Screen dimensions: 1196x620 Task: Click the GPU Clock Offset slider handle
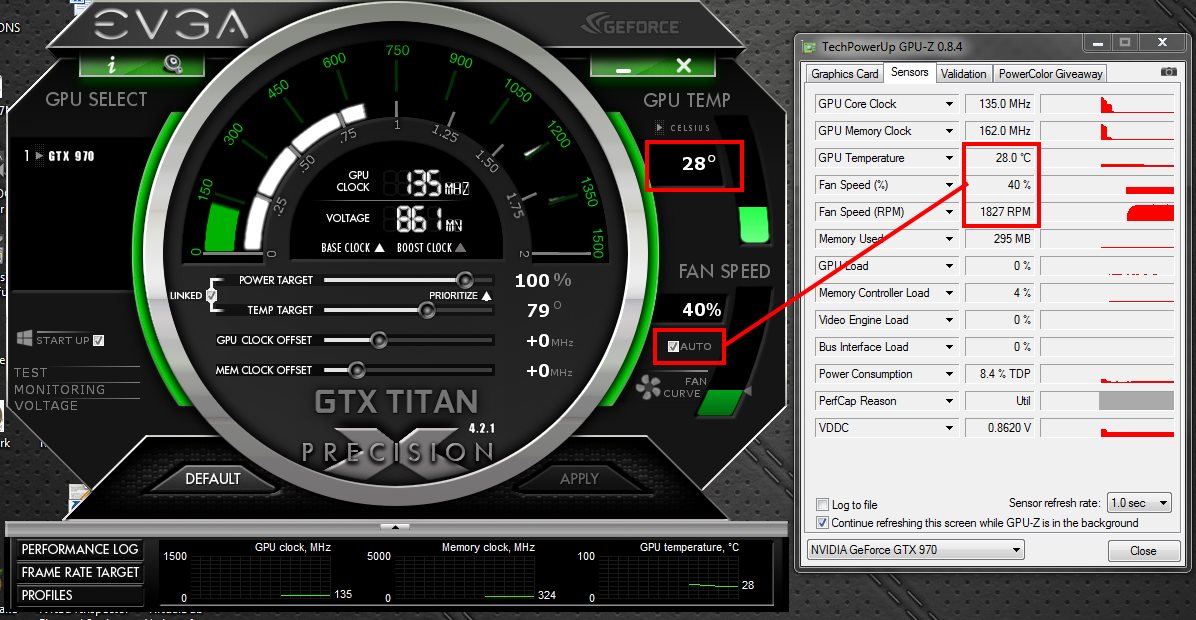(378, 340)
